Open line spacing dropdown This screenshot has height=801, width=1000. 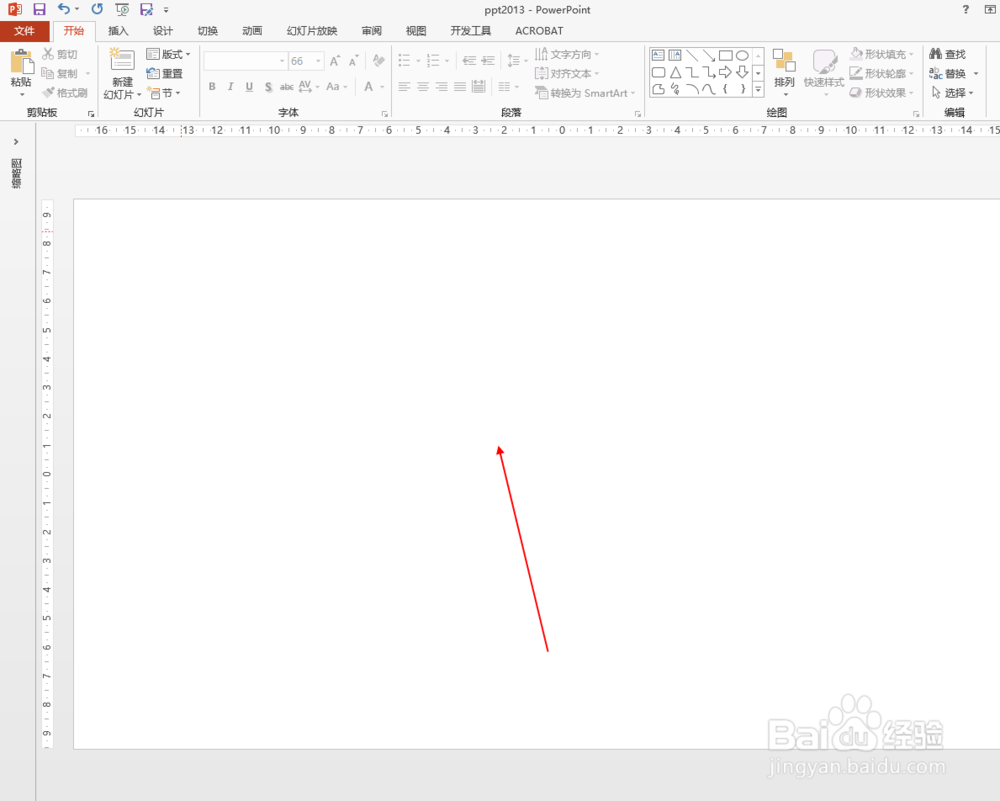tap(517, 61)
